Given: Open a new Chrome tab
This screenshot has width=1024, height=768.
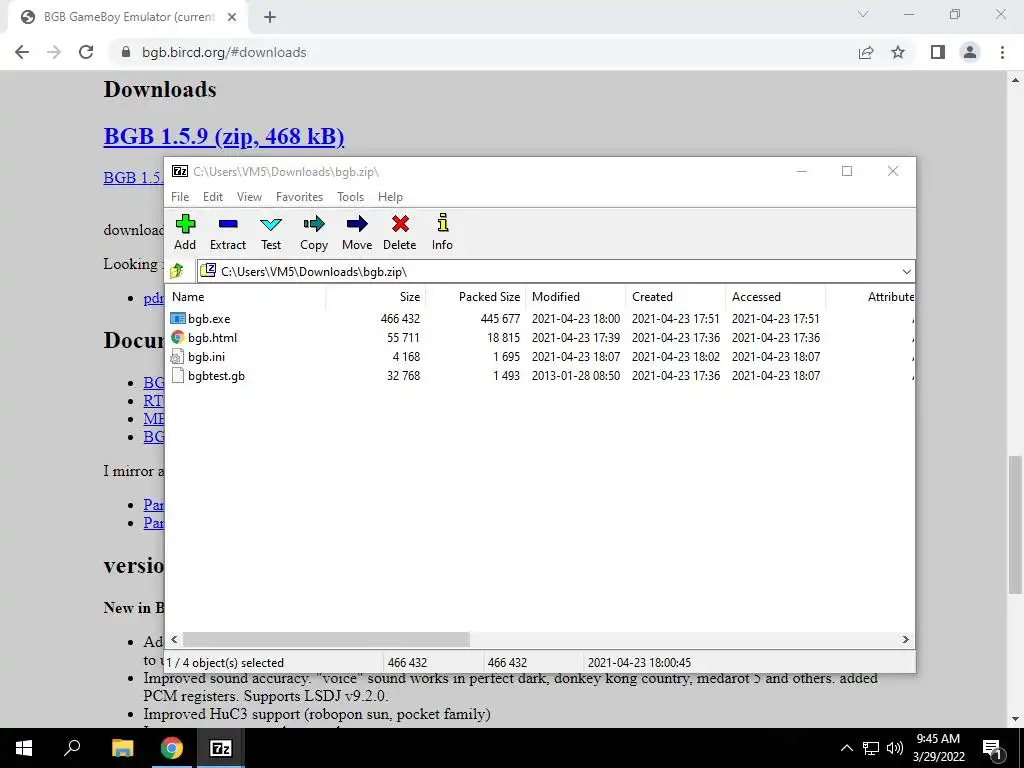Looking at the screenshot, I should click(x=270, y=17).
